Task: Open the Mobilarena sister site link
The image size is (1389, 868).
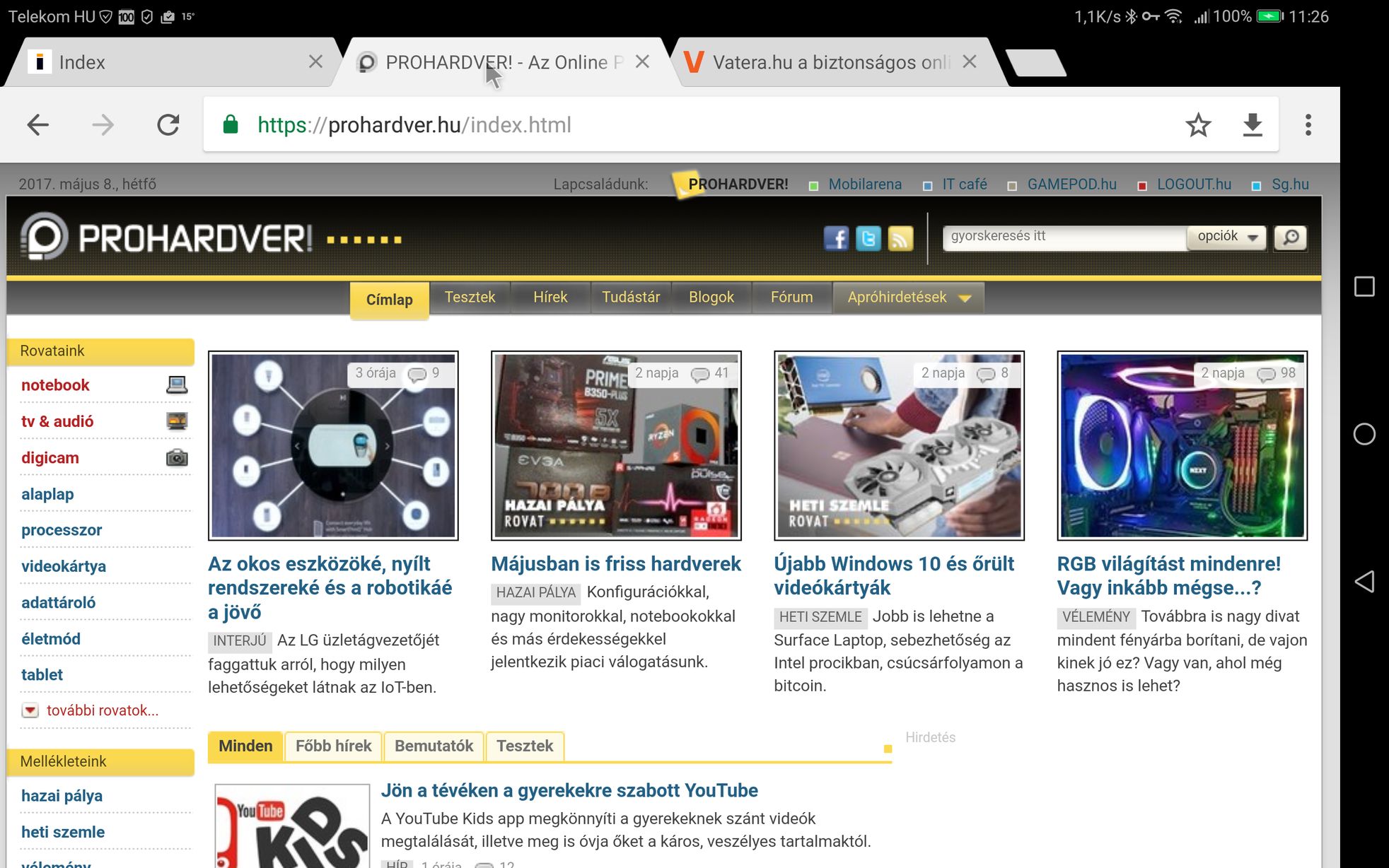Action: [x=864, y=184]
